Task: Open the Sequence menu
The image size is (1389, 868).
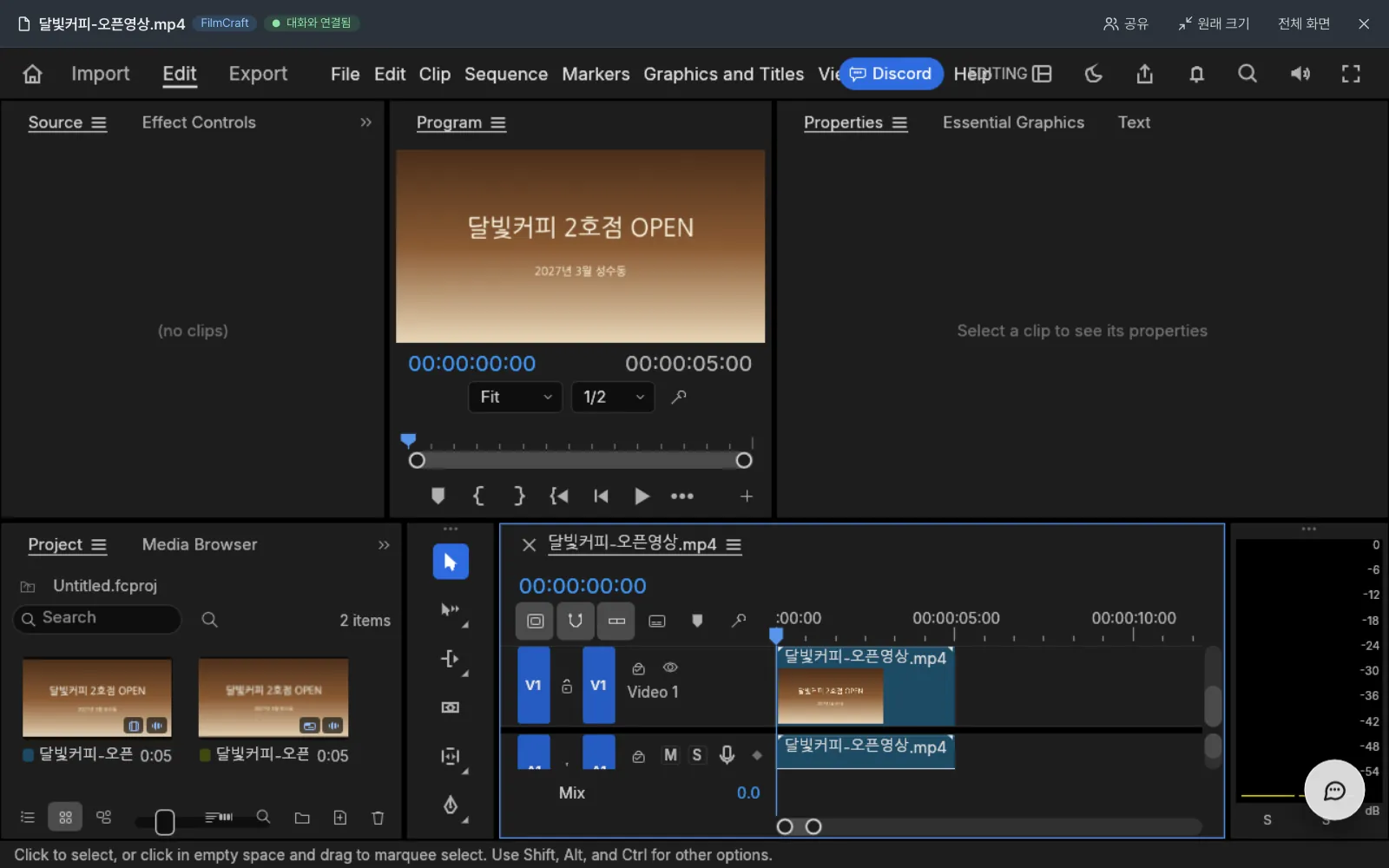Action: 506,74
